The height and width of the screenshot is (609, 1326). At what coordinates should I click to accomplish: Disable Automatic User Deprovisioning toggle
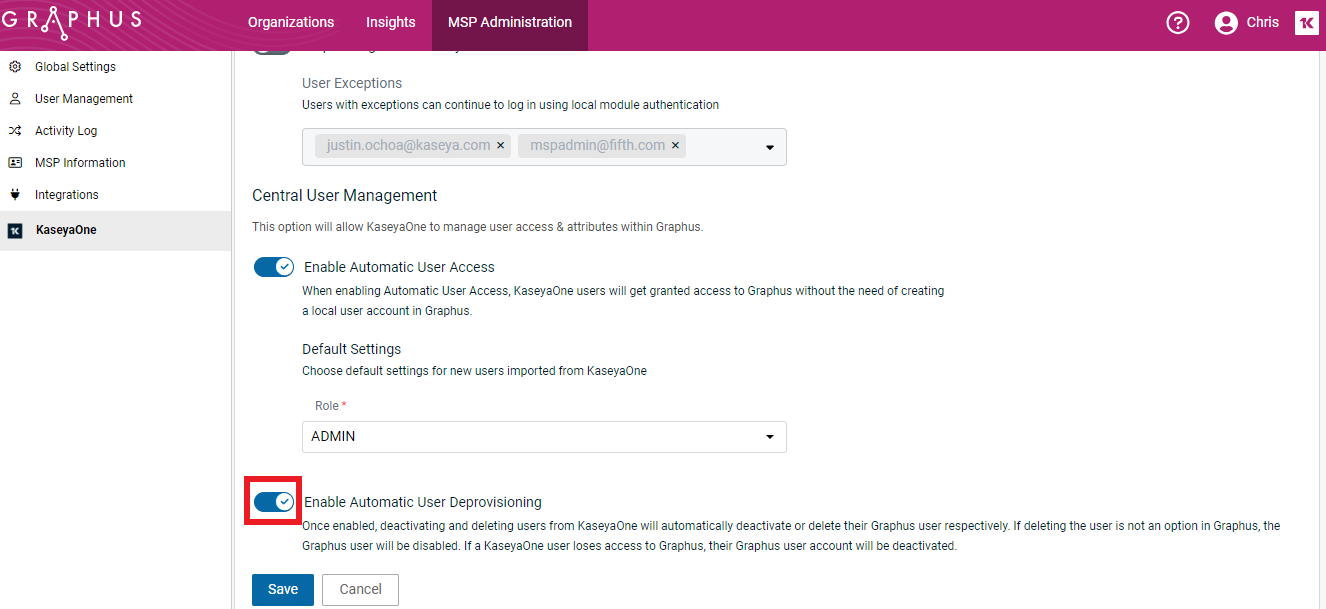273,502
